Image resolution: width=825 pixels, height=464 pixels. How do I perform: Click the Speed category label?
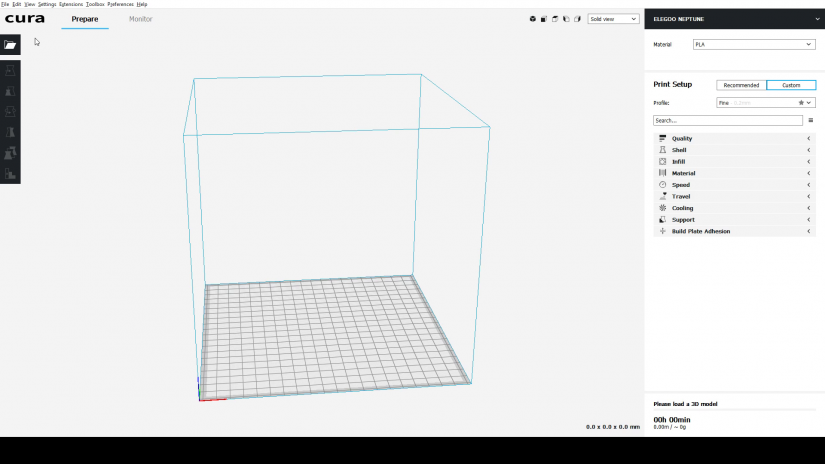[681, 185]
